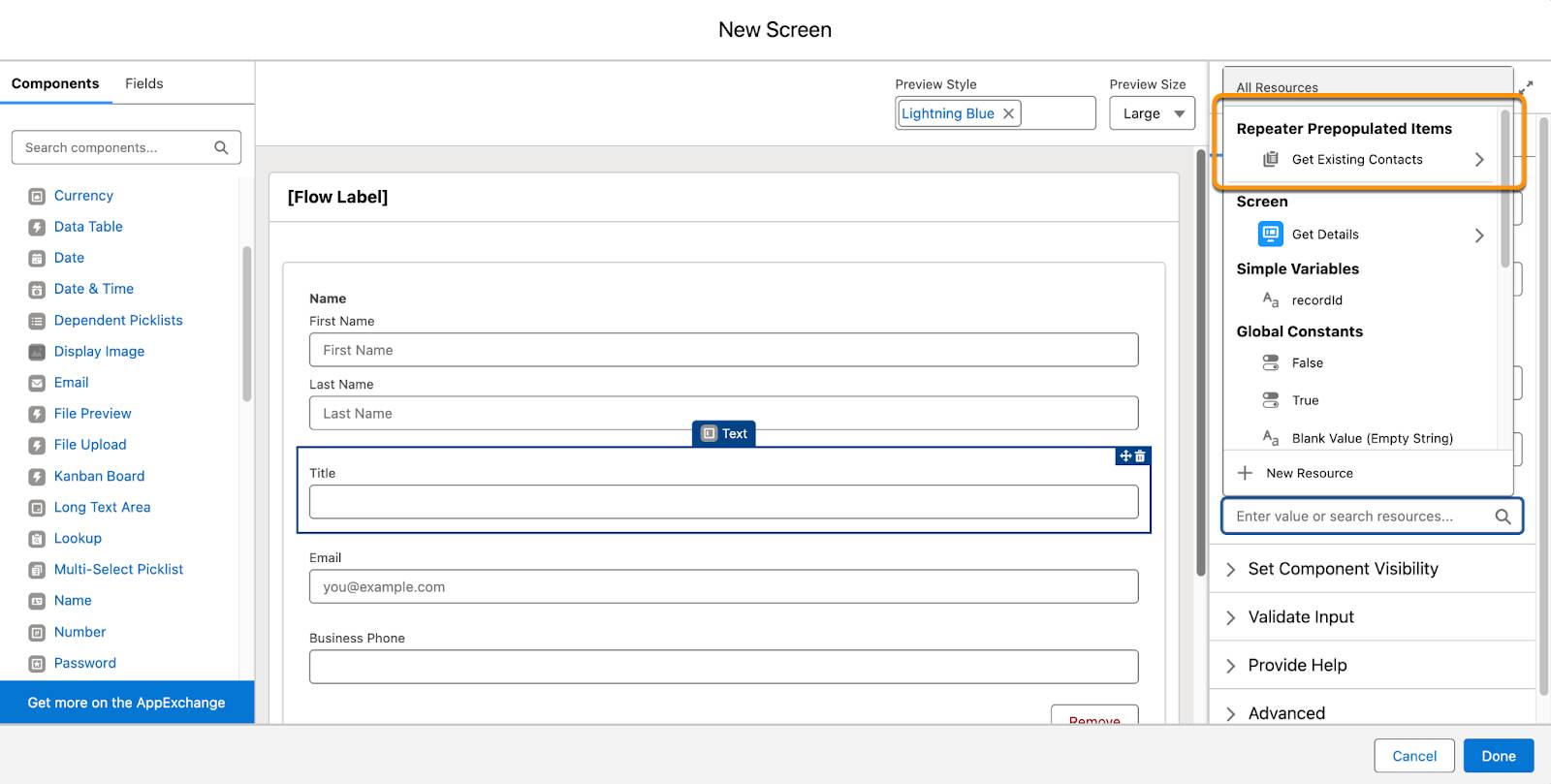Click the canvas preview vertical scrollbar

[x=1201, y=363]
